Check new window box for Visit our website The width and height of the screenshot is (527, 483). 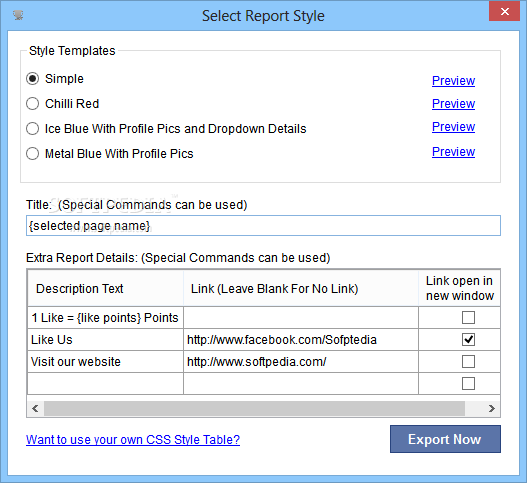(468, 362)
